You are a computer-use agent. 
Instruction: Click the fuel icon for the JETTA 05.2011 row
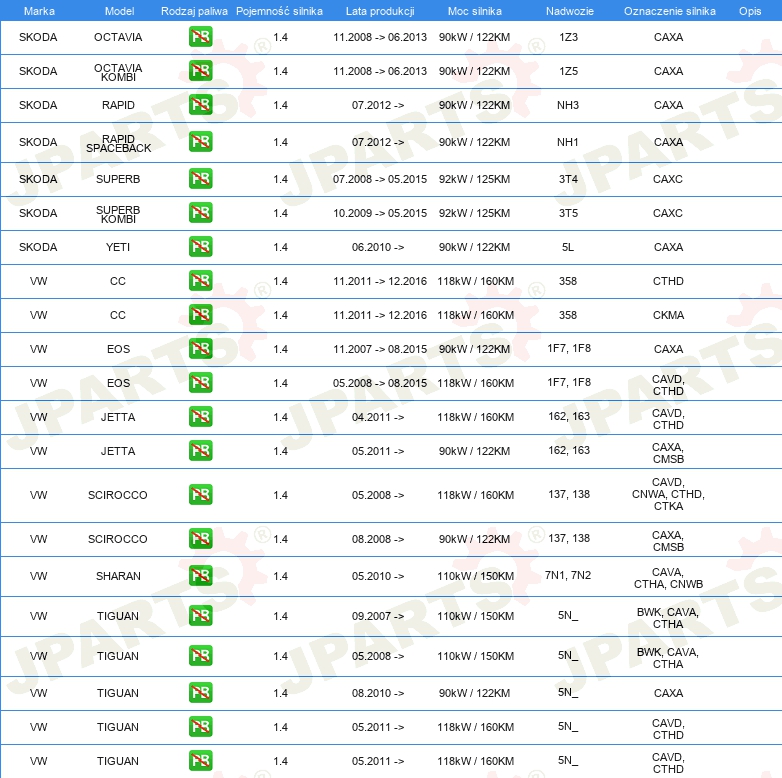click(x=200, y=451)
